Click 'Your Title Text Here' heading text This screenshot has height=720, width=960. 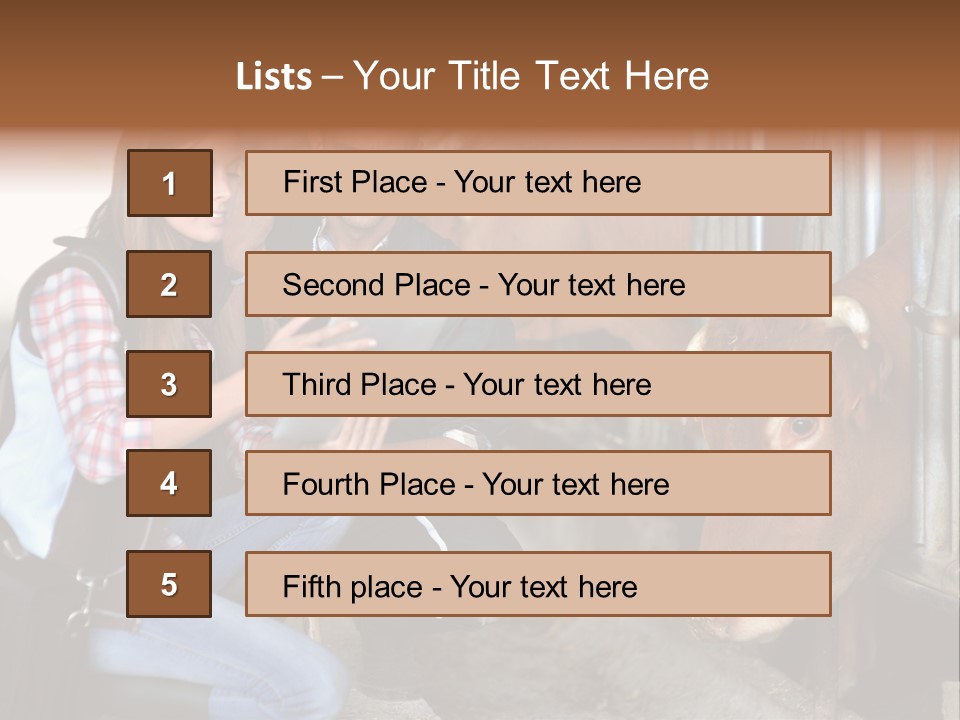(x=531, y=77)
